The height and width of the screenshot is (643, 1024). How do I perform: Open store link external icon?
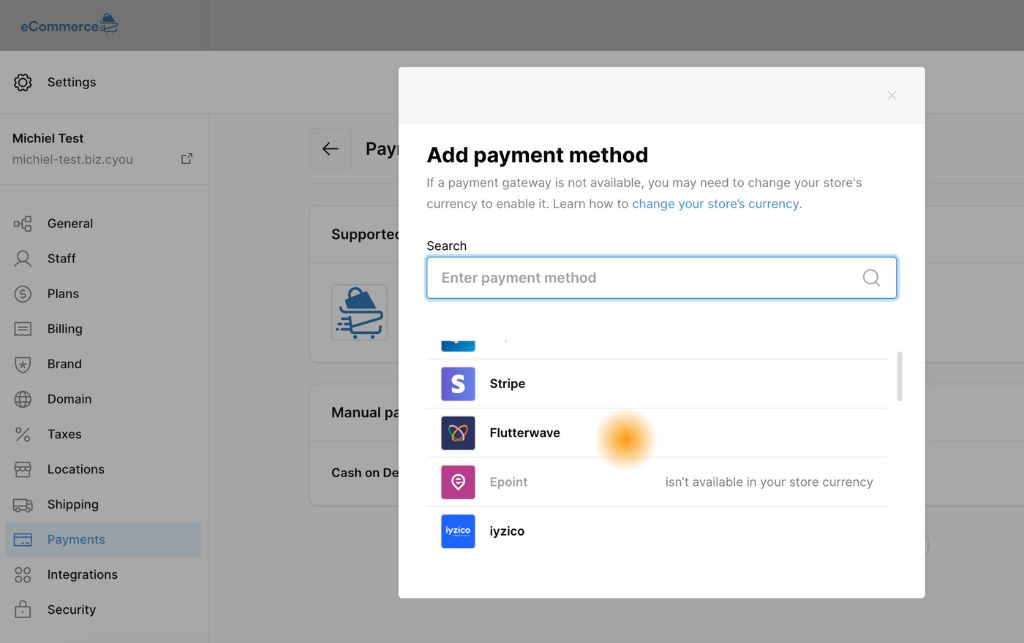click(x=186, y=159)
